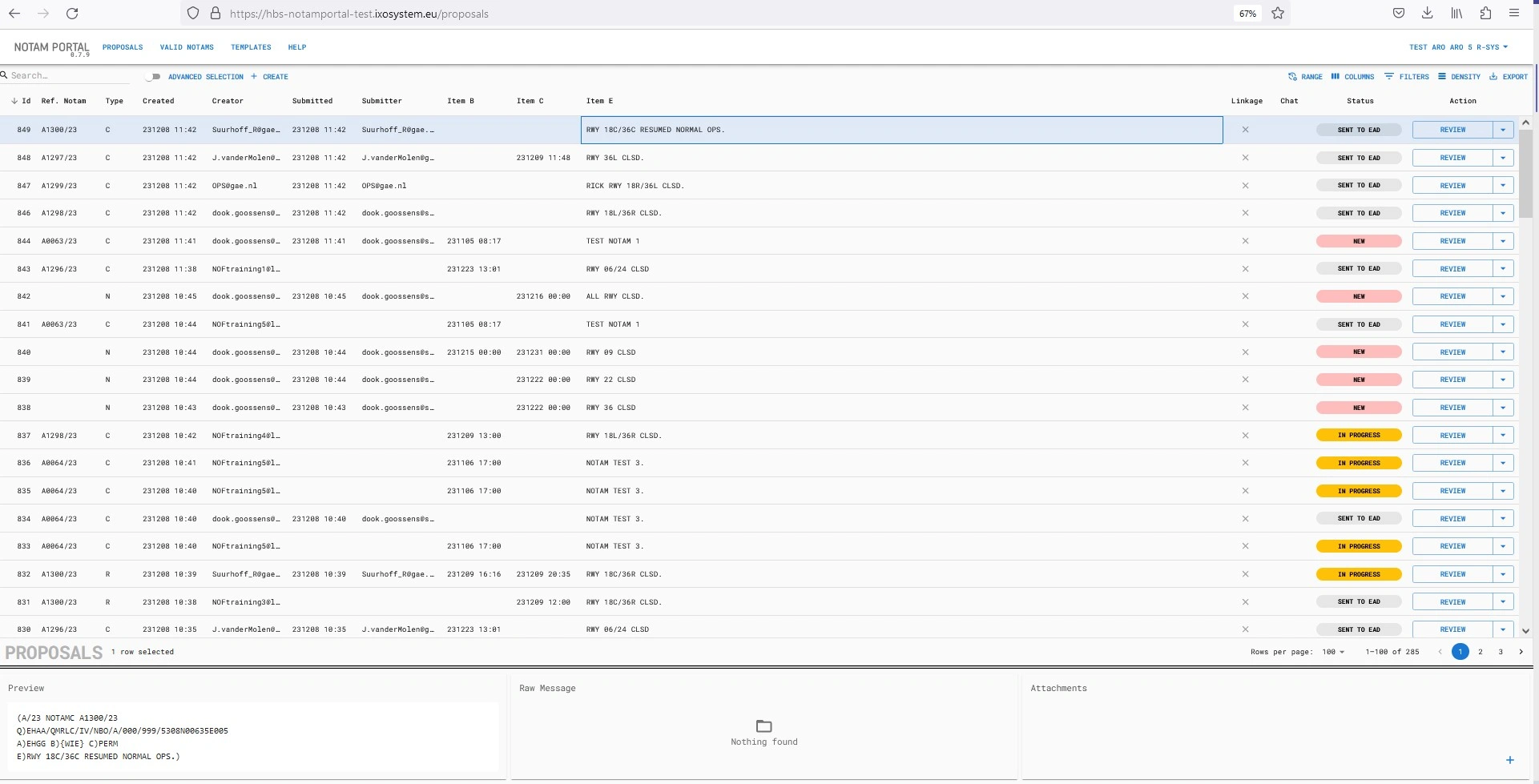The image size is (1539, 784).
Task: Bookmark this page with the star icon
Action: [x=1278, y=14]
